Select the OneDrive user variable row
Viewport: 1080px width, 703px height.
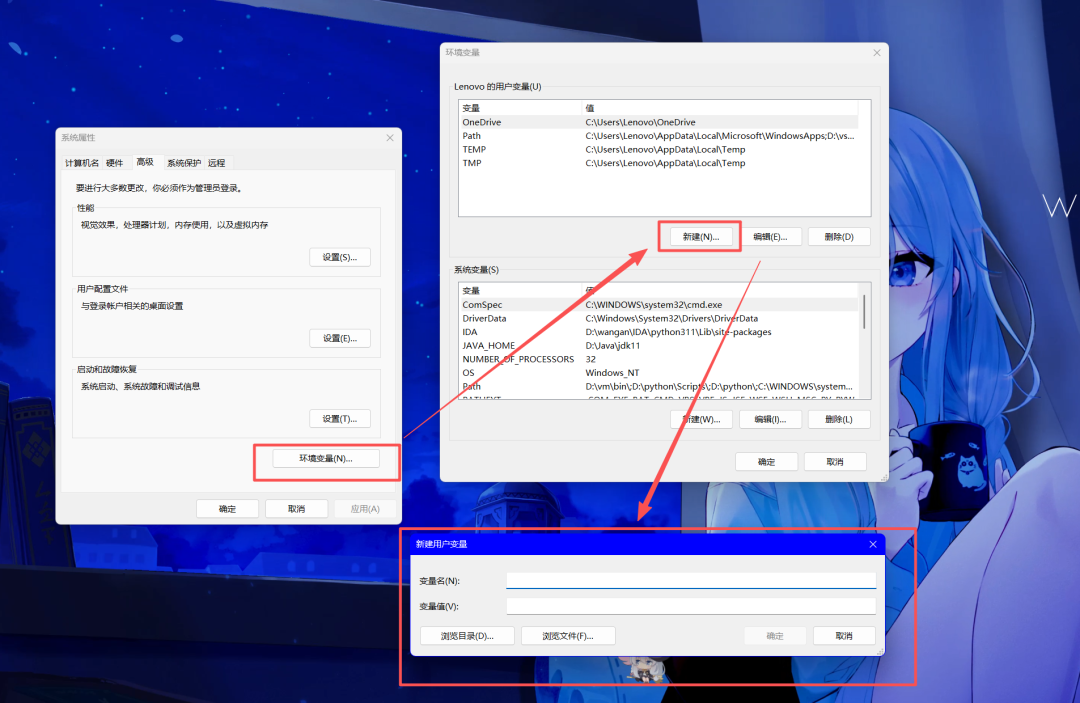[x=658, y=122]
